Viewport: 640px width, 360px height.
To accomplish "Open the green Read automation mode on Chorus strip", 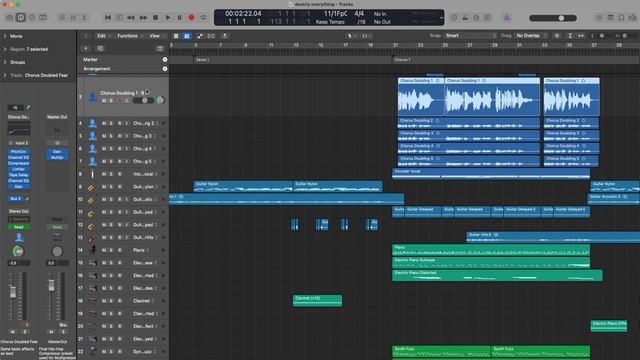I will pyautogui.click(x=19, y=227).
